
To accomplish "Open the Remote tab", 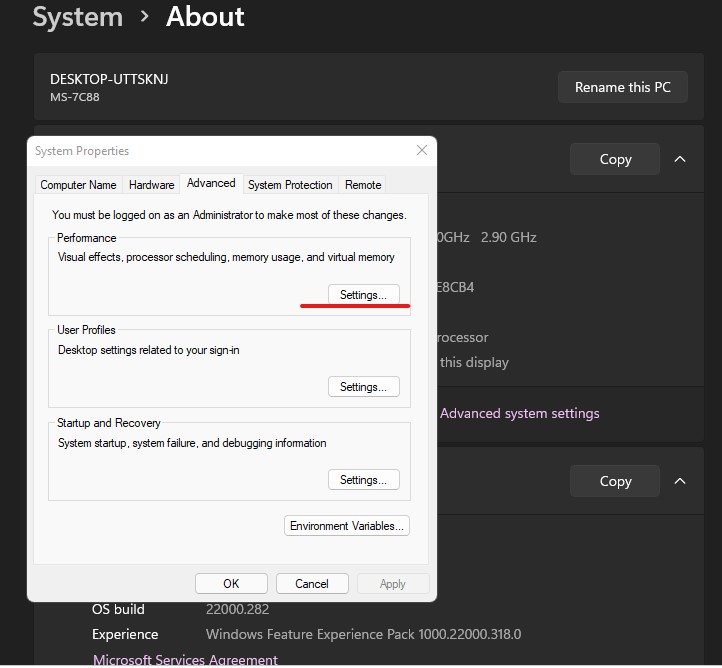I will pyautogui.click(x=363, y=185).
